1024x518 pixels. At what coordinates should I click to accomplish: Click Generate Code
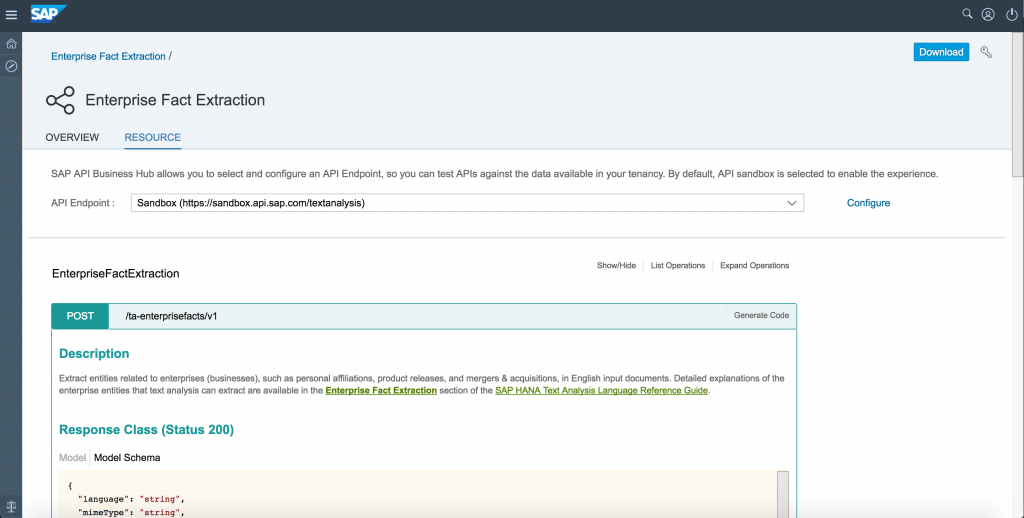pos(761,315)
